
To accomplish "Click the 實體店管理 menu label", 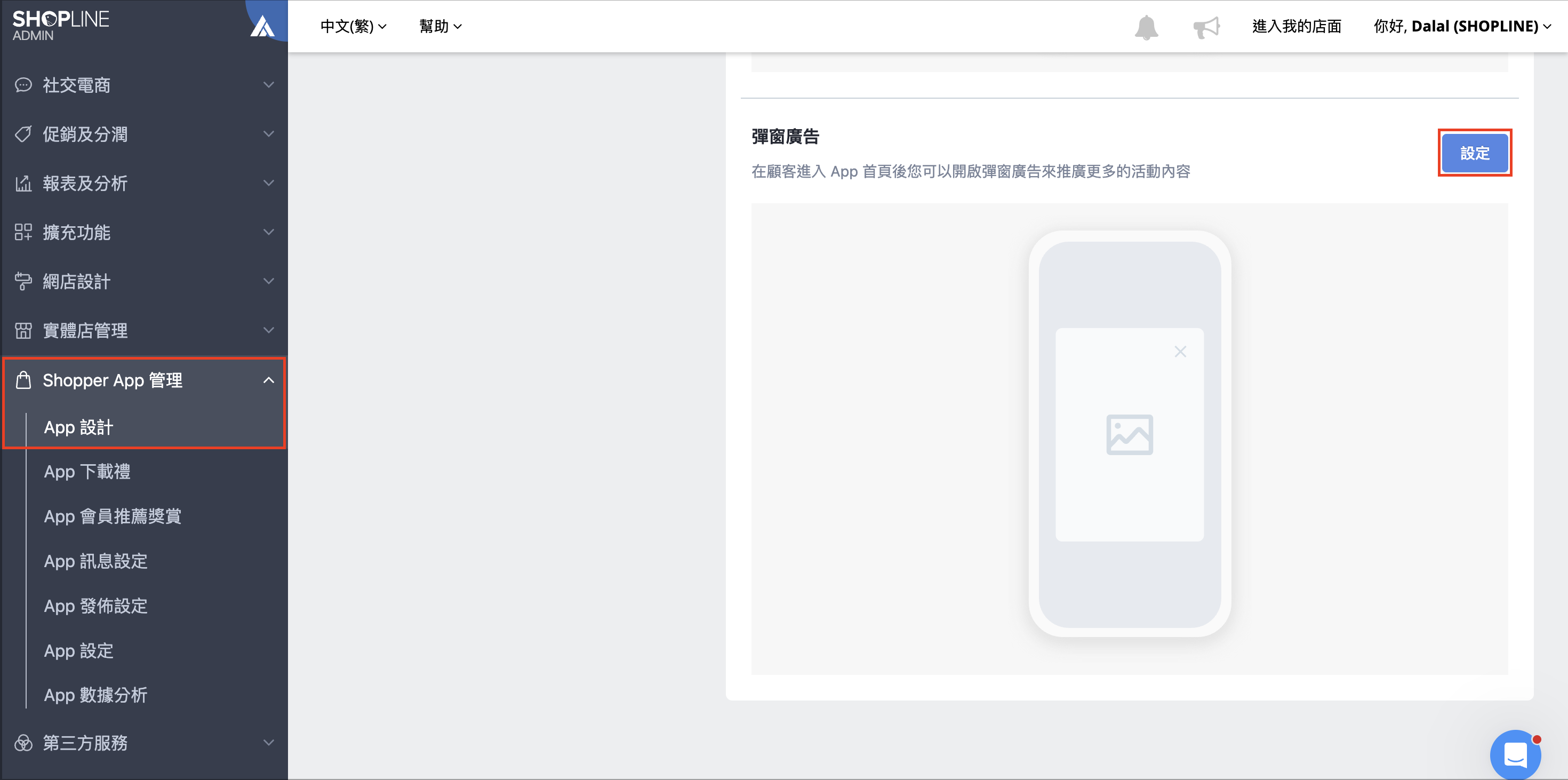I will pos(85,330).
